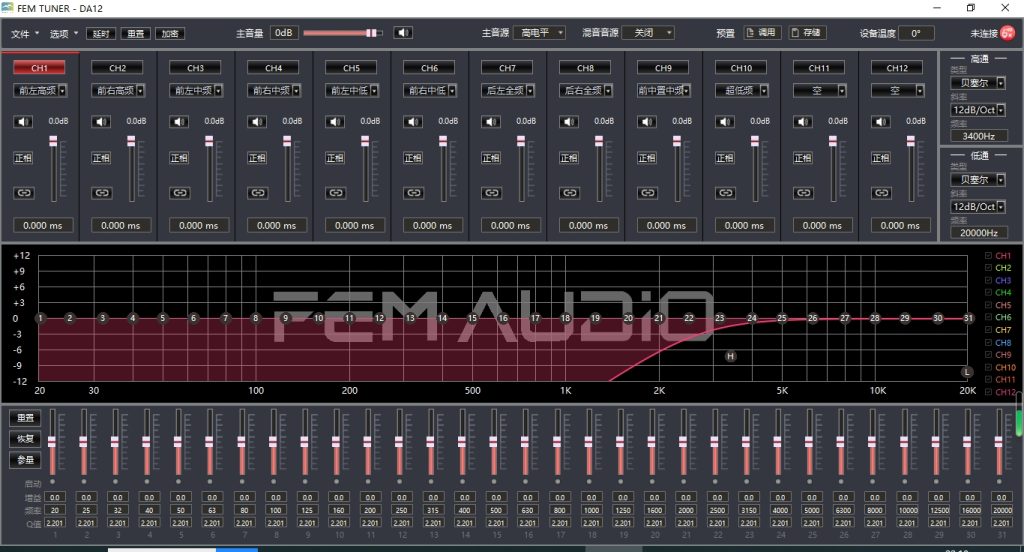
Task: Select the CH3 channel tab
Action: [195, 68]
